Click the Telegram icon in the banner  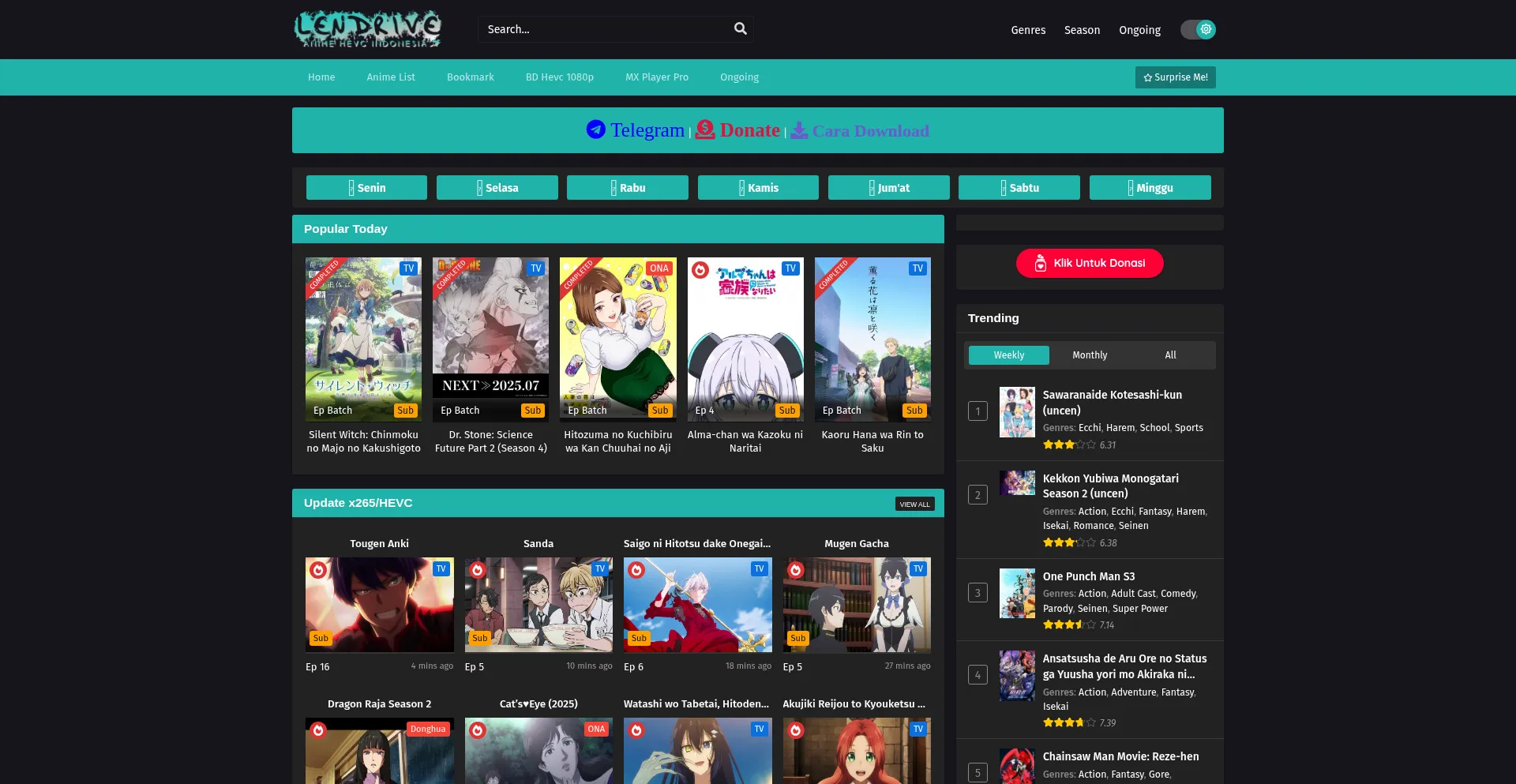595,129
